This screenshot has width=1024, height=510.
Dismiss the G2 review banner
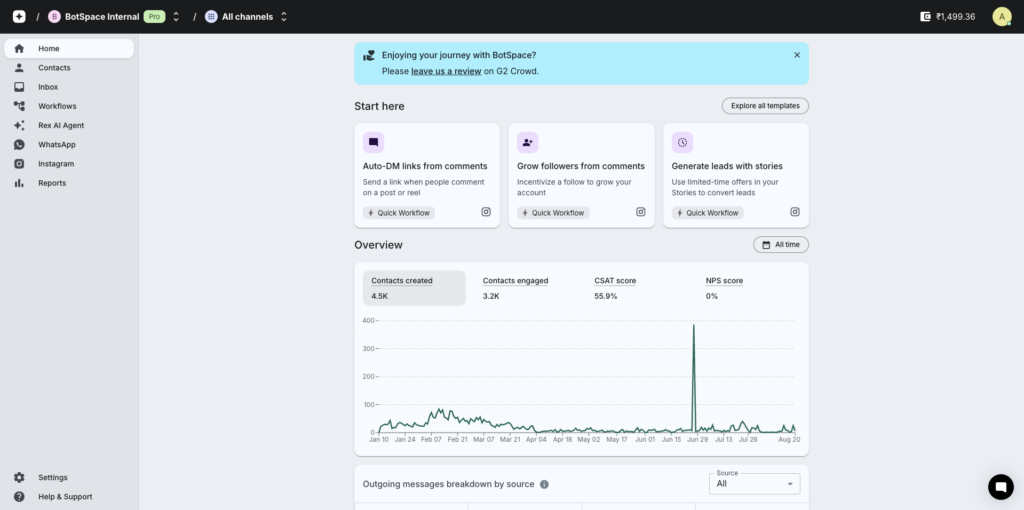point(797,55)
